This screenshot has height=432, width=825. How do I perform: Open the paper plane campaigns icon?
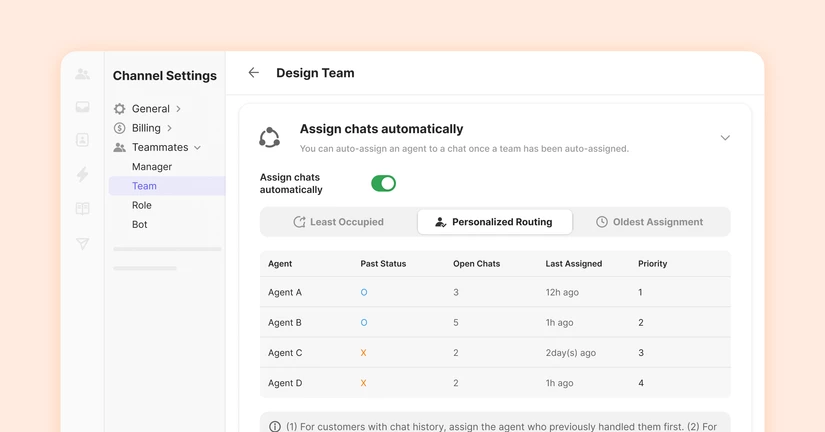(83, 243)
